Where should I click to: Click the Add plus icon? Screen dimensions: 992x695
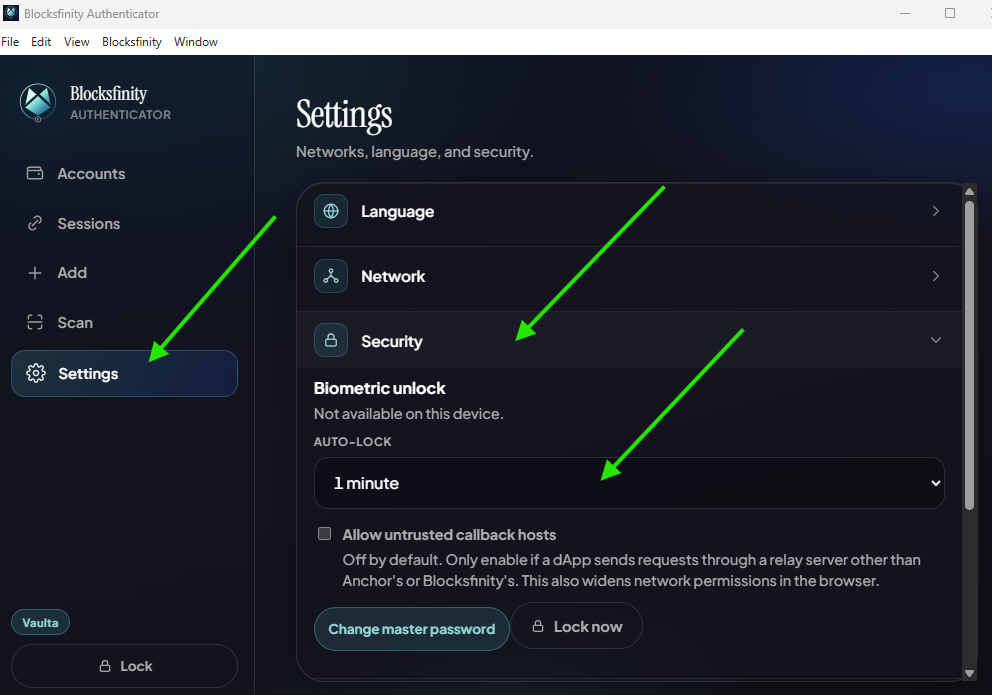pyautogui.click(x=35, y=273)
